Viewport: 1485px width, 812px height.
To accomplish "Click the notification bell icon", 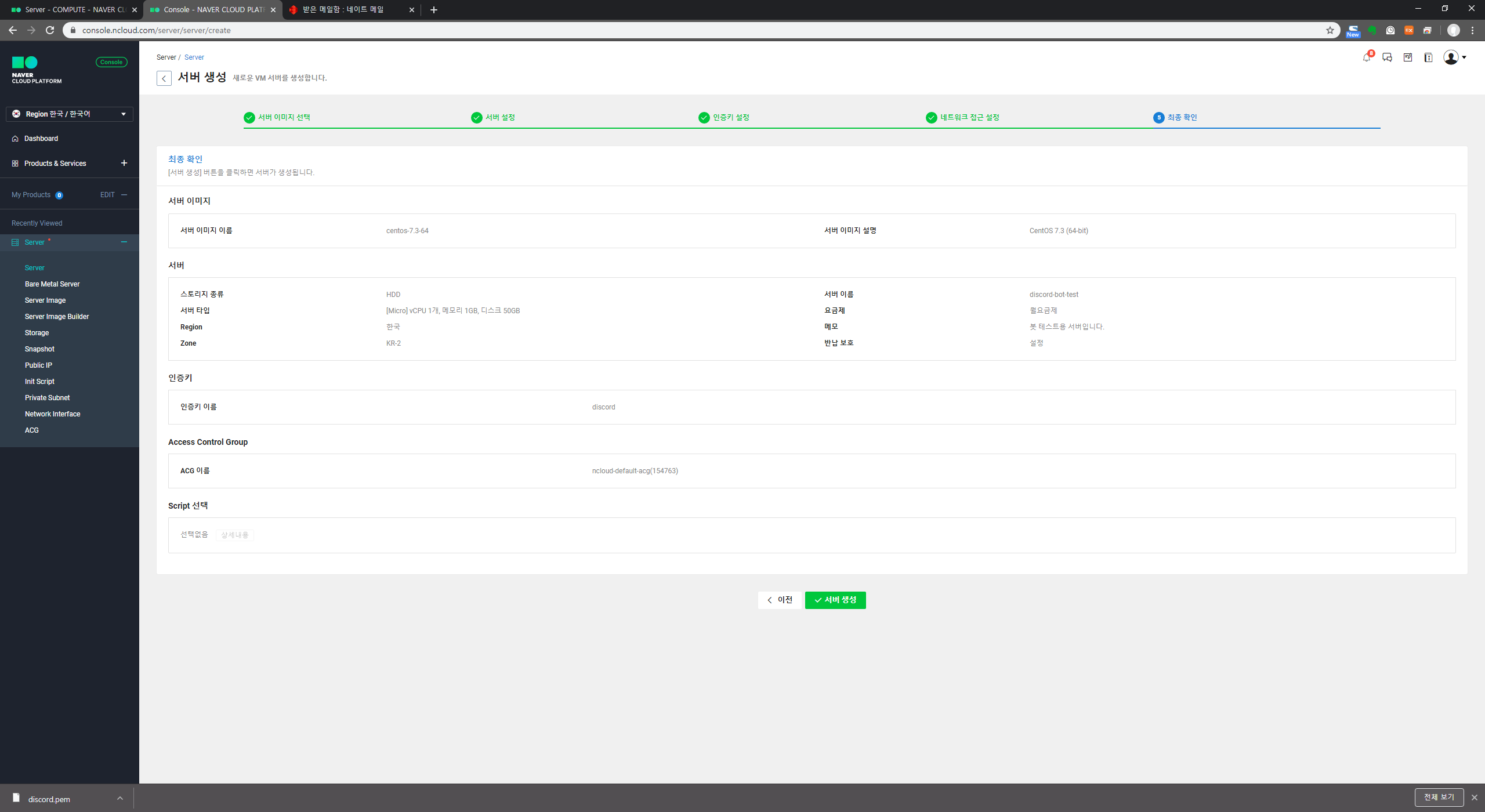I will point(1366,57).
